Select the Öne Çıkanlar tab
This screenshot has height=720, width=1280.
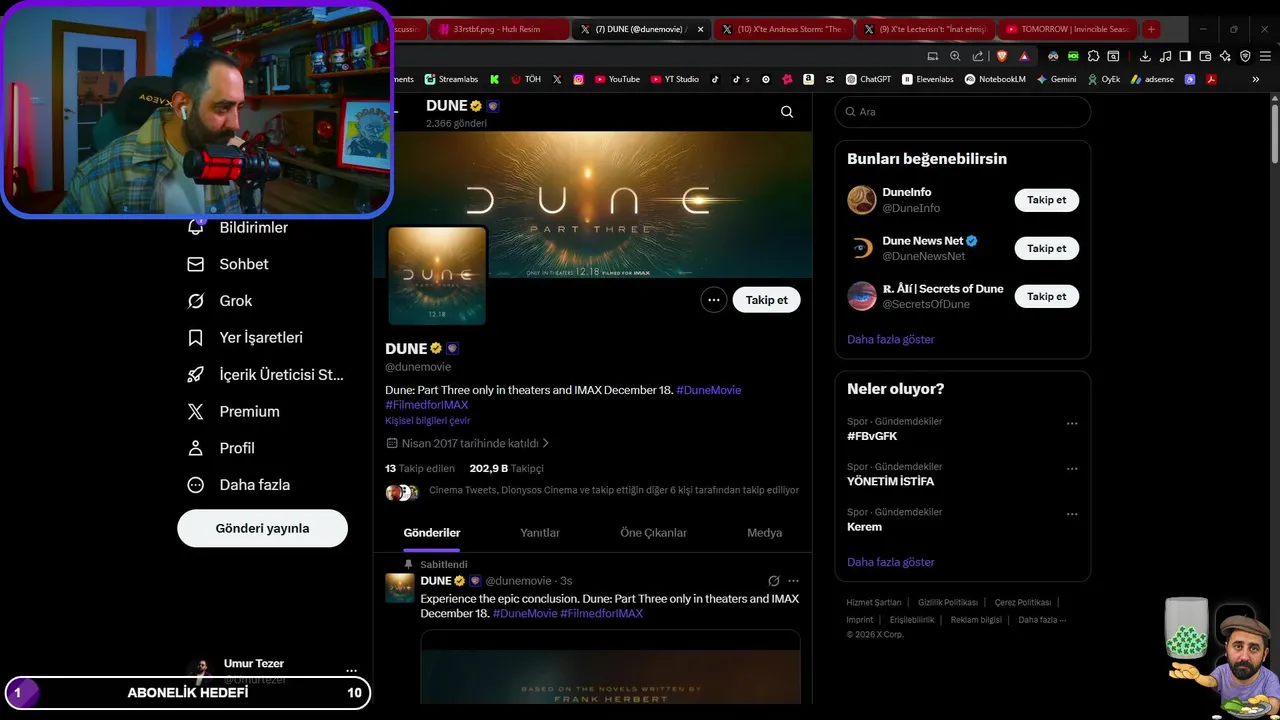[654, 533]
